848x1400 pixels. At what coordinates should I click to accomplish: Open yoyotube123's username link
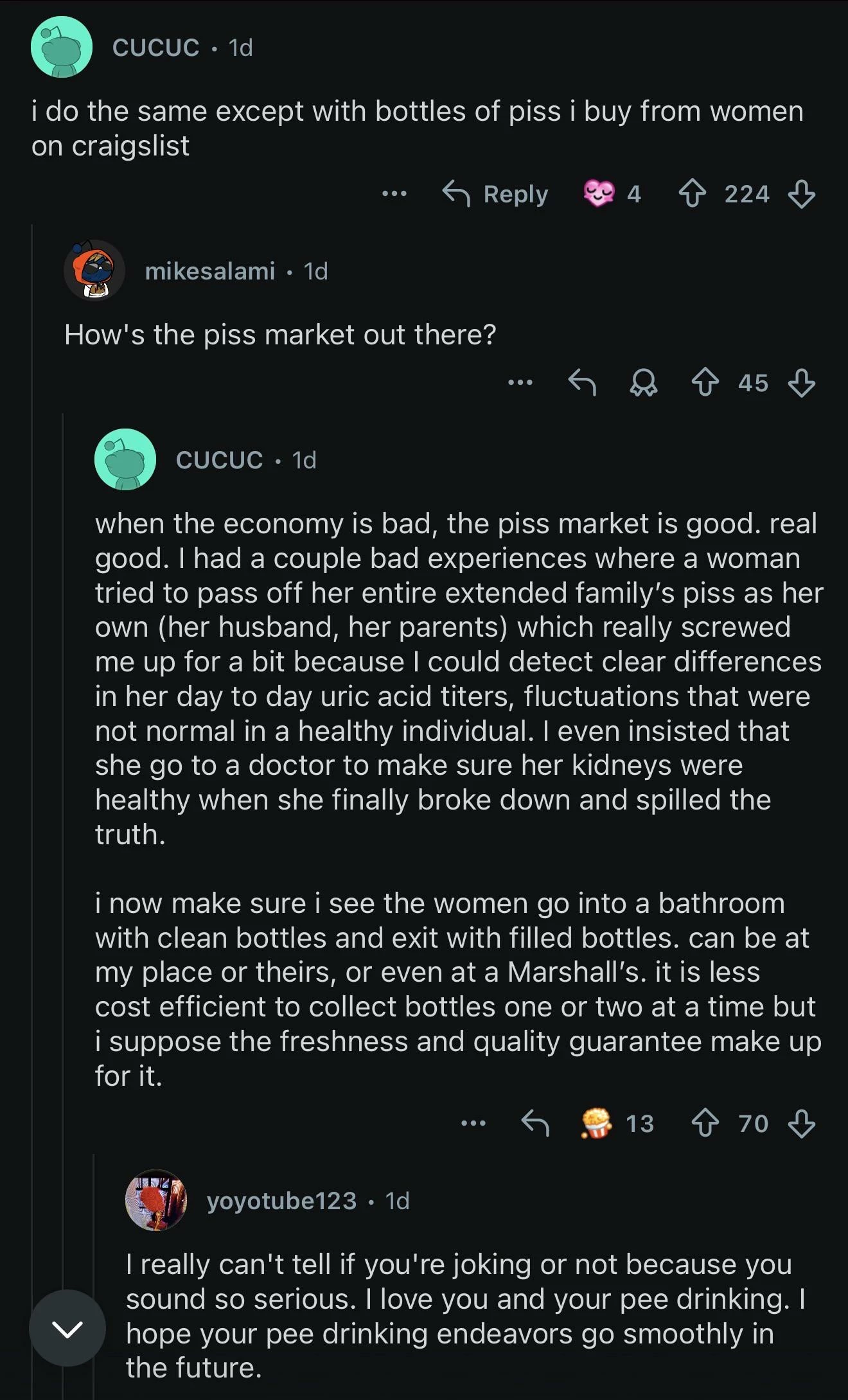pos(281,1201)
